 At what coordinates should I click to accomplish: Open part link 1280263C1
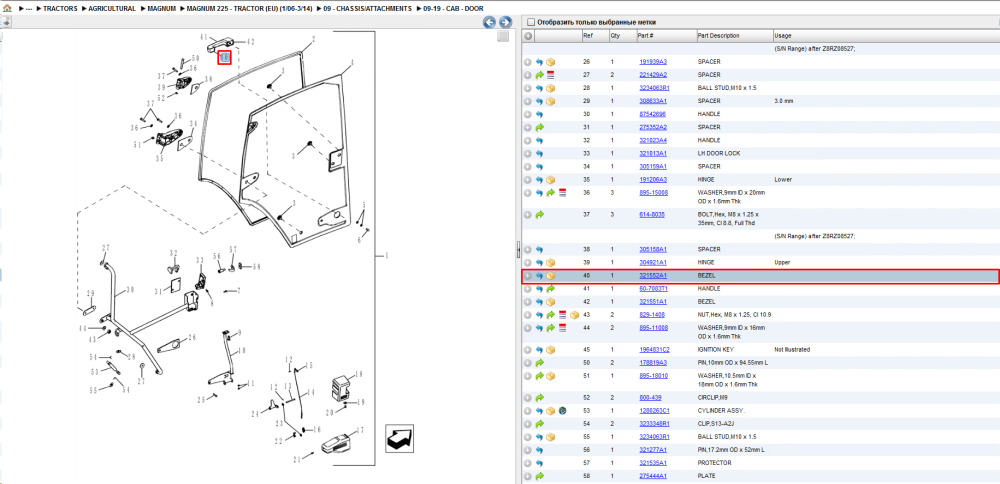(654, 411)
